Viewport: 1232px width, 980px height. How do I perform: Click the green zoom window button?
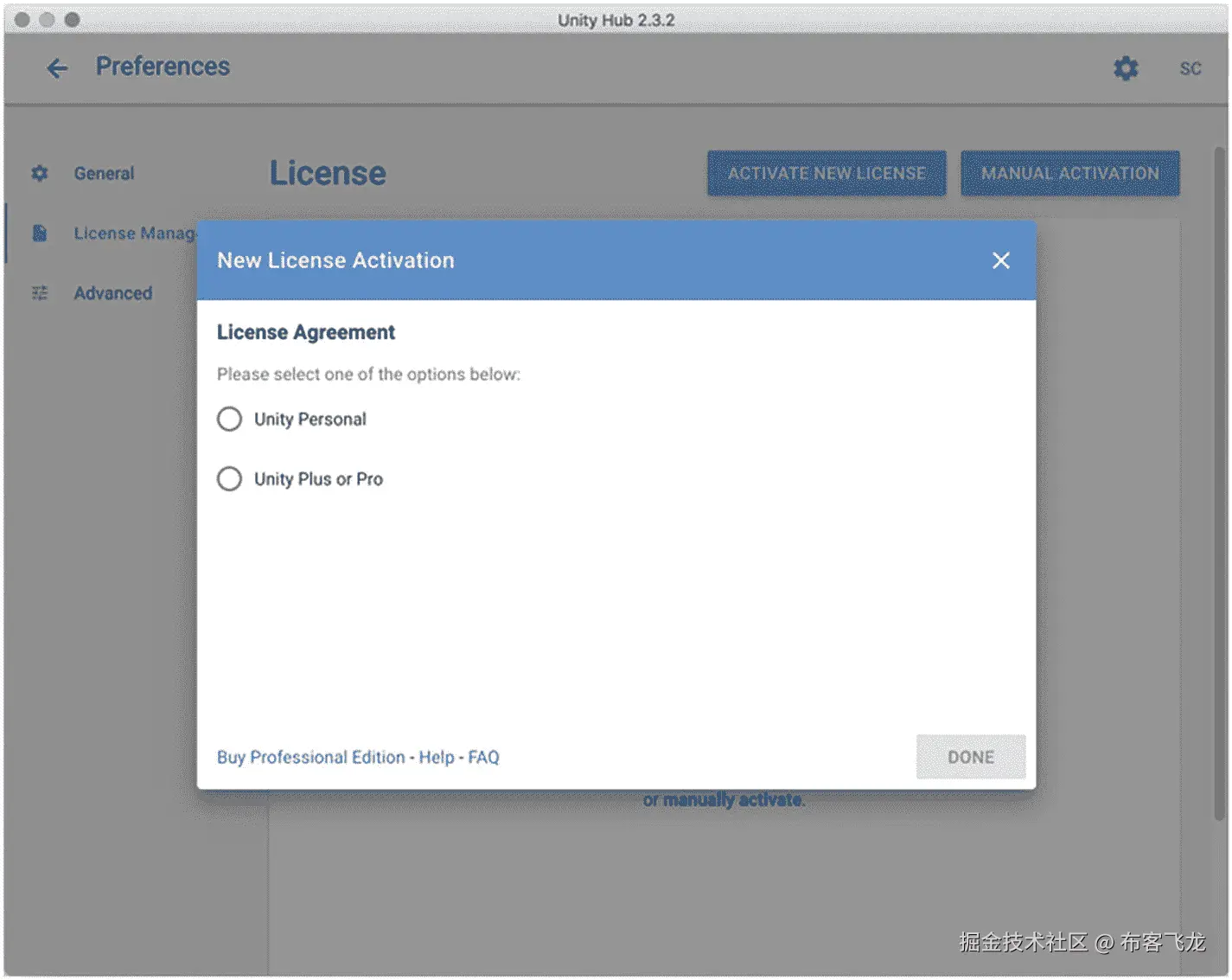pyautogui.click(x=73, y=19)
